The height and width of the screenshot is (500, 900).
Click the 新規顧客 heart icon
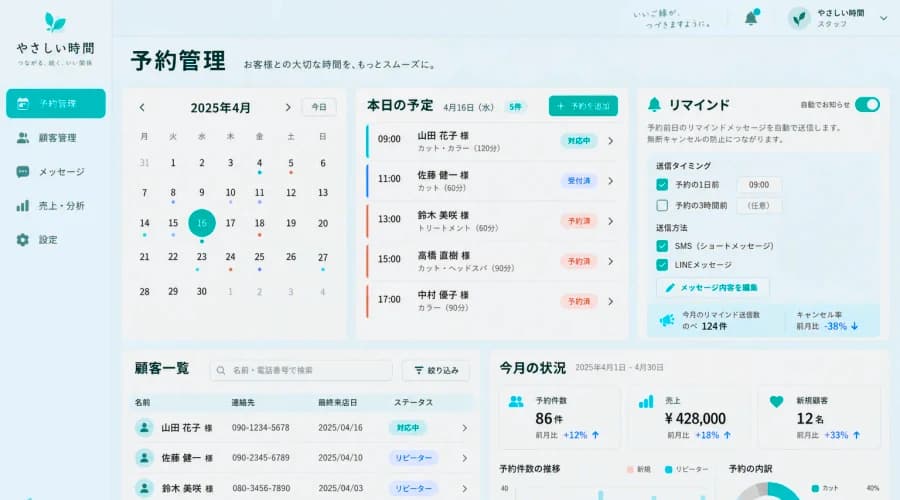776,402
